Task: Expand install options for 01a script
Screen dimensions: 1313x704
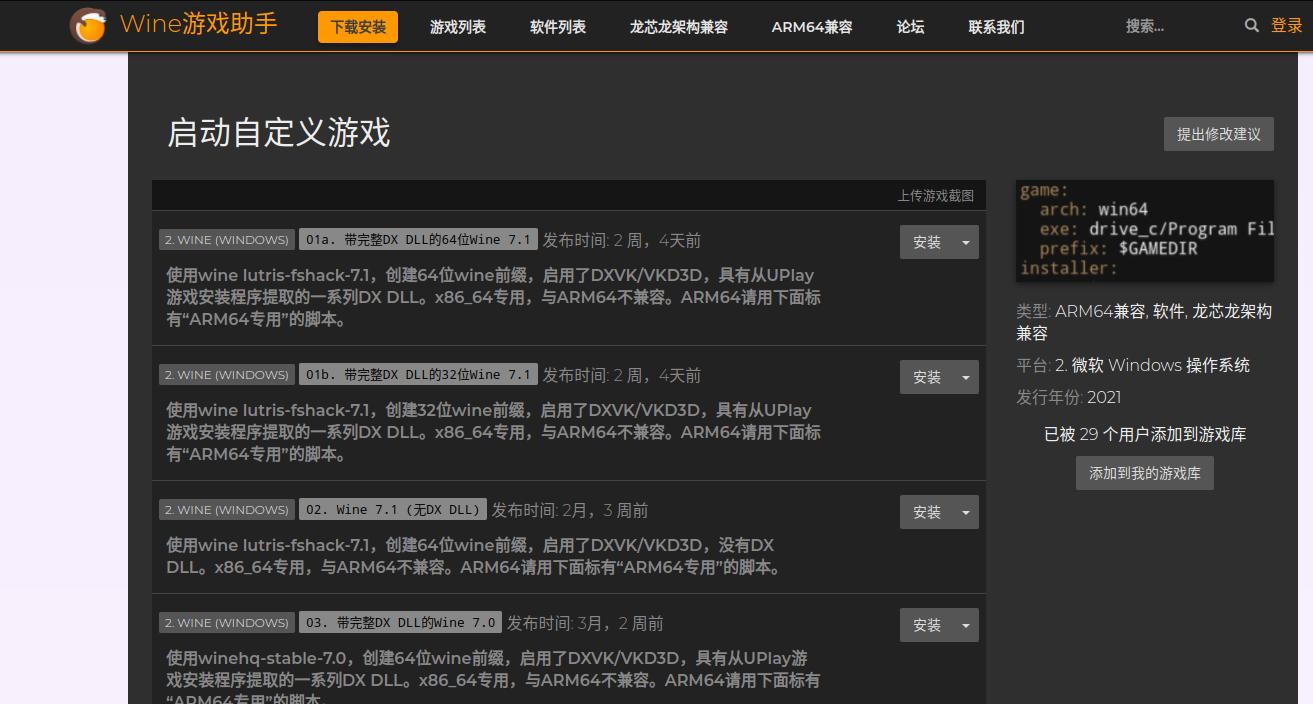Action: pyautogui.click(x=966, y=242)
